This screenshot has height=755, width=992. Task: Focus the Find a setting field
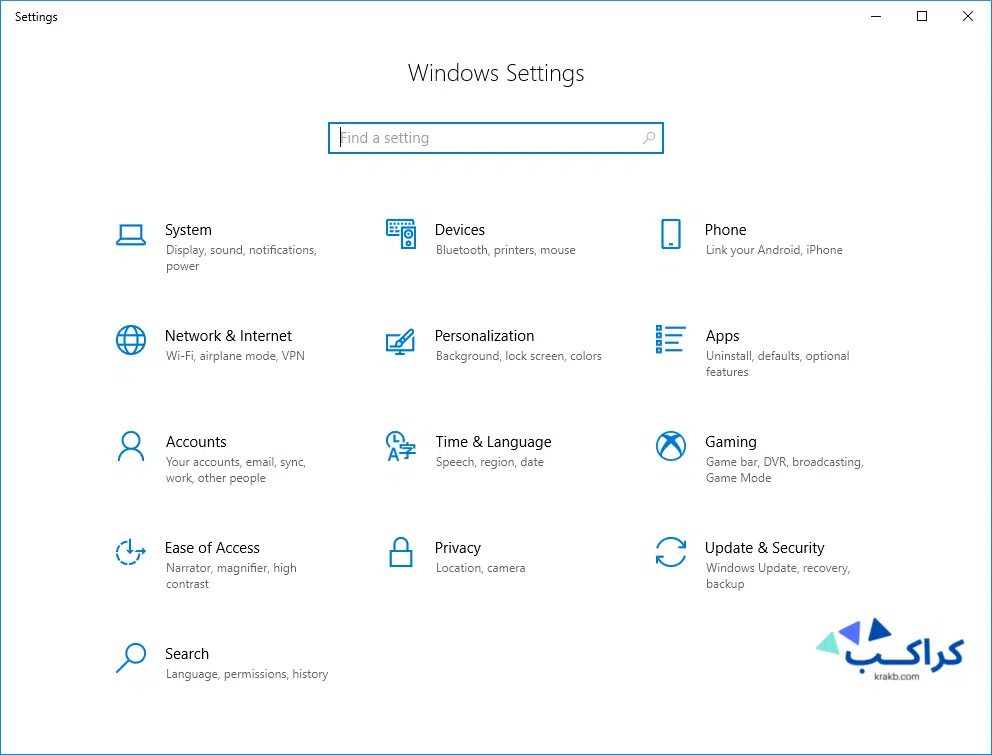tap(496, 138)
